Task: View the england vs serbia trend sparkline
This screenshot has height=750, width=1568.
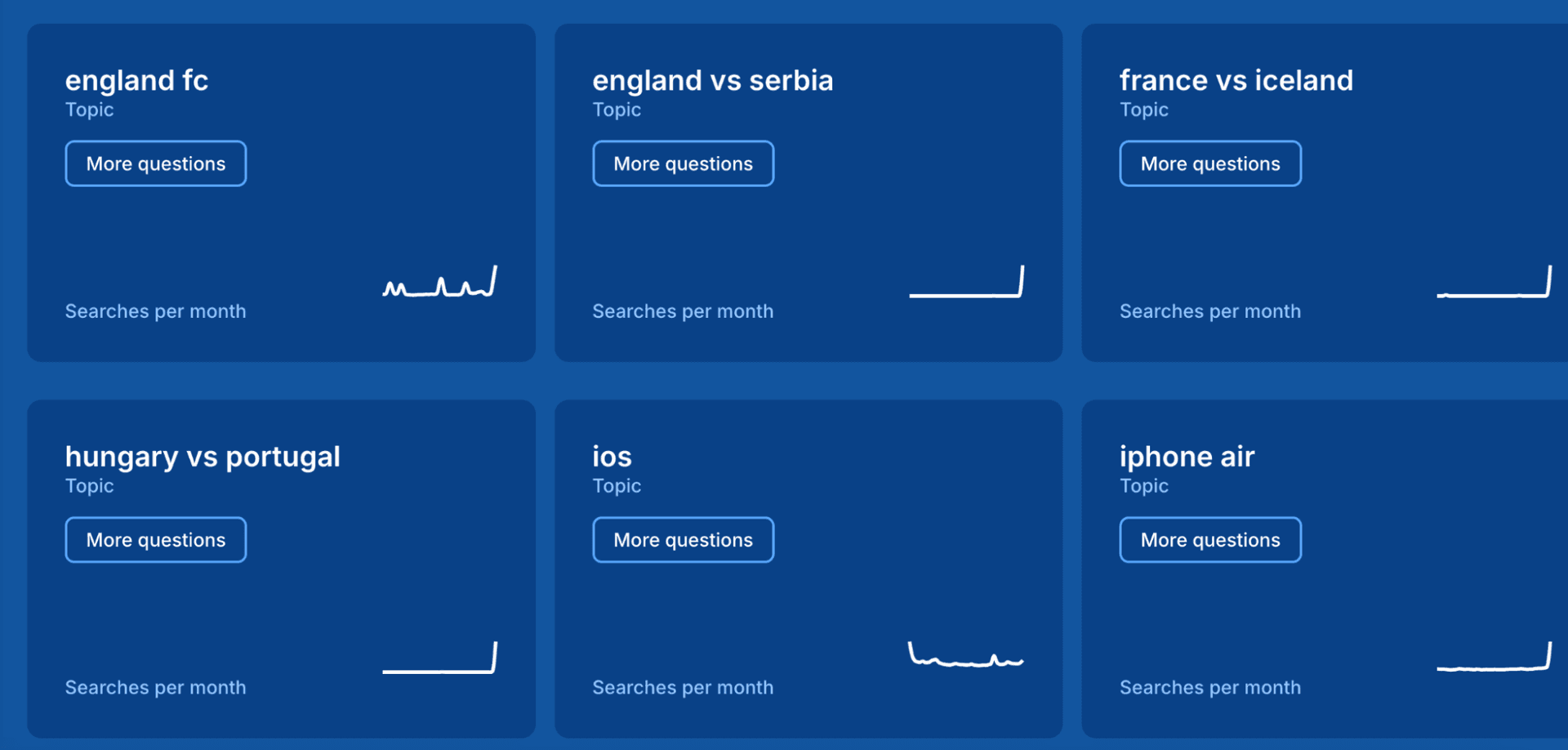Action: tap(967, 283)
